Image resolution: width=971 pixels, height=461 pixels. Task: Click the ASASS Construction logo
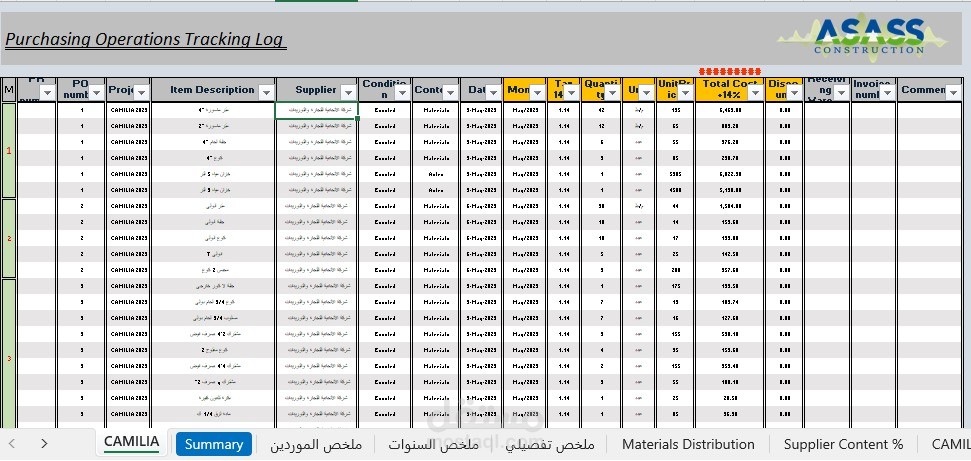(x=863, y=37)
